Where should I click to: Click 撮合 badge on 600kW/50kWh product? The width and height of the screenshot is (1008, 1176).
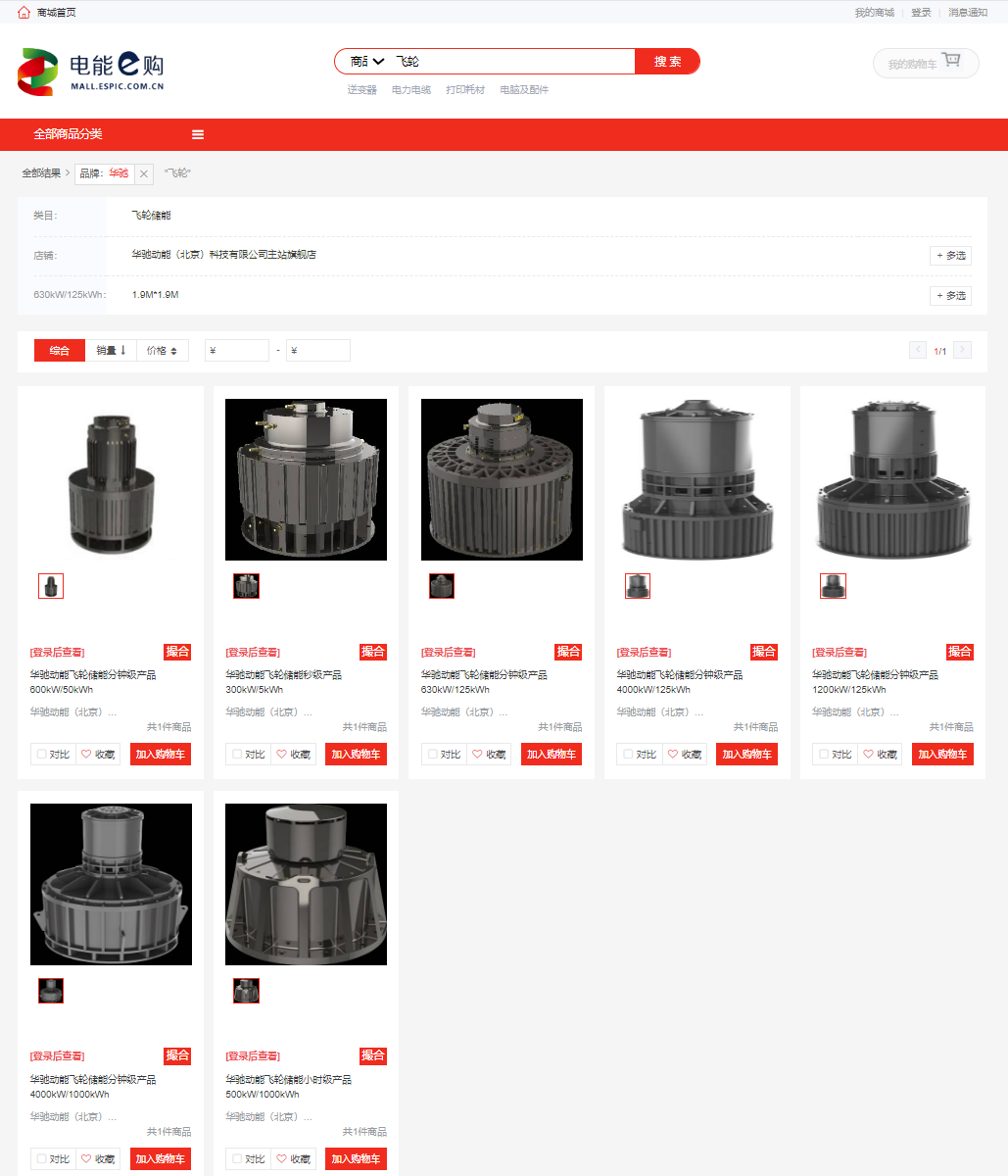point(177,652)
